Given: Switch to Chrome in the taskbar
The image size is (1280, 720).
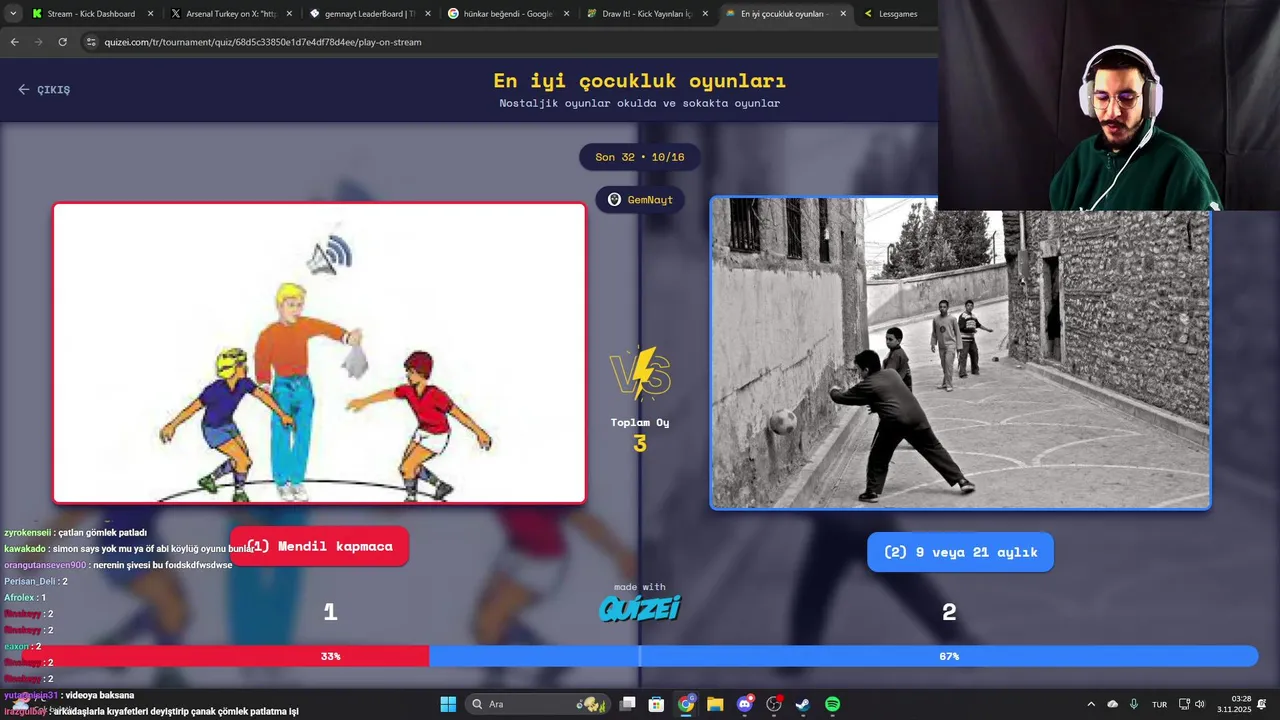Looking at the screenshot, I should (686, 704).
